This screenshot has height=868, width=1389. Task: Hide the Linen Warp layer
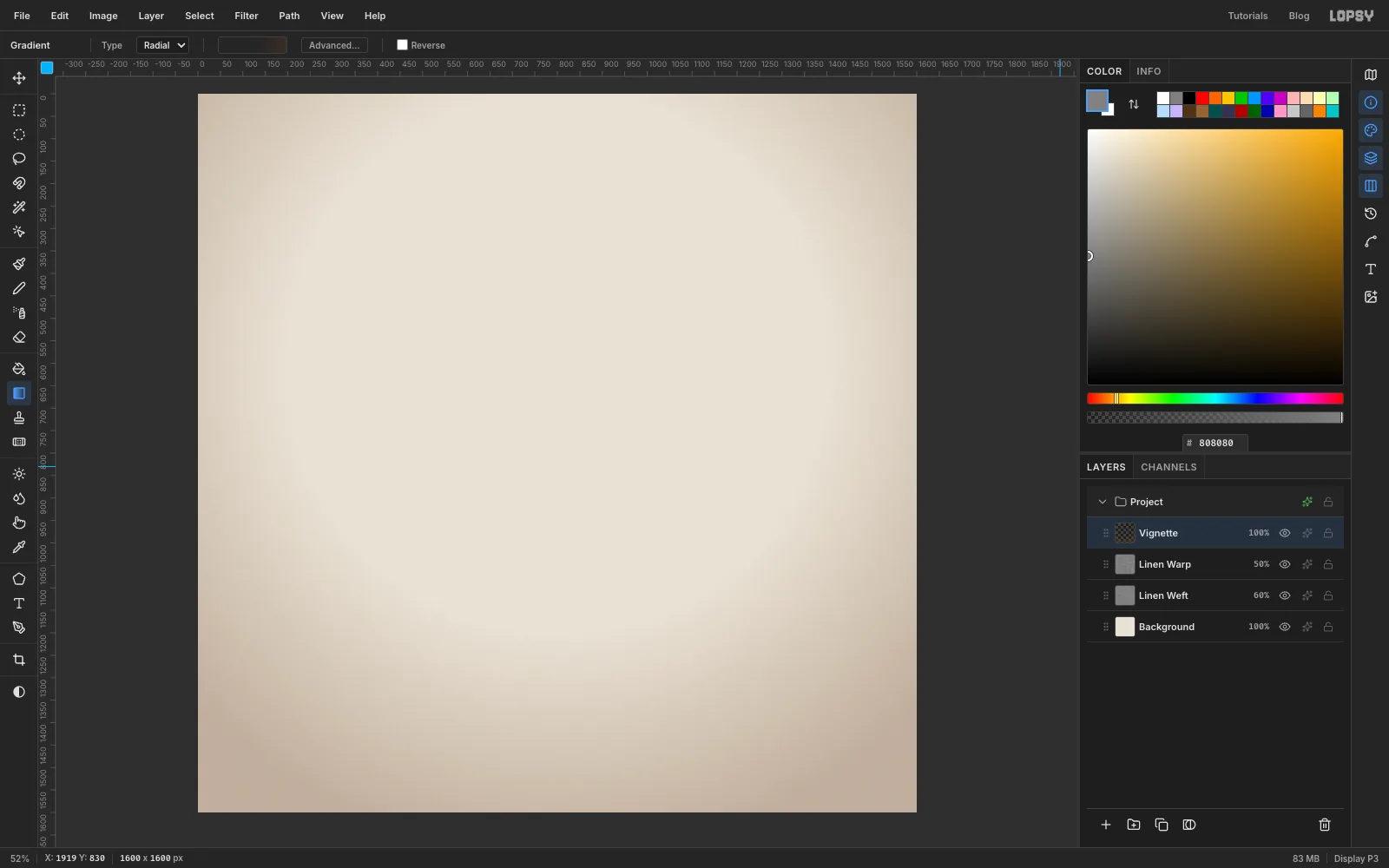coord(1285,564)
